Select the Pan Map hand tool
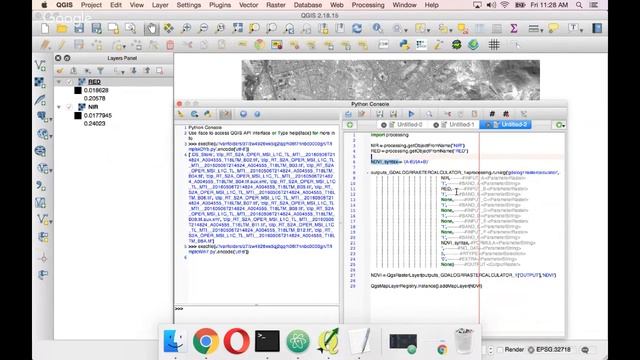The width and height of the screenshot is (640, 360). [151, 28]
